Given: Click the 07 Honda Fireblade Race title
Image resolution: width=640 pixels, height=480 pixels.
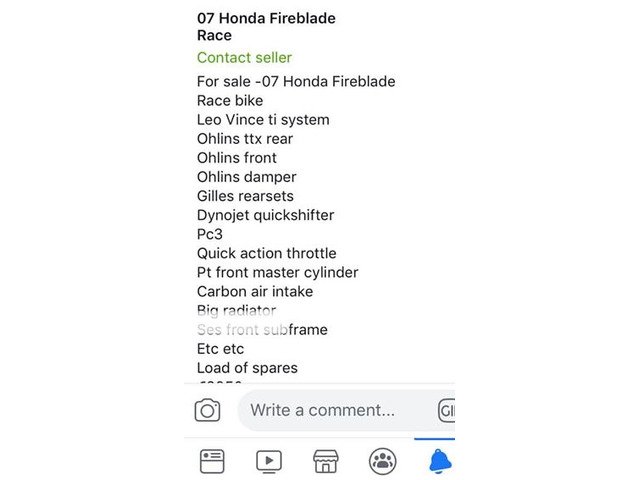Looking at the screenshot, I should click(x=266, y=27).
